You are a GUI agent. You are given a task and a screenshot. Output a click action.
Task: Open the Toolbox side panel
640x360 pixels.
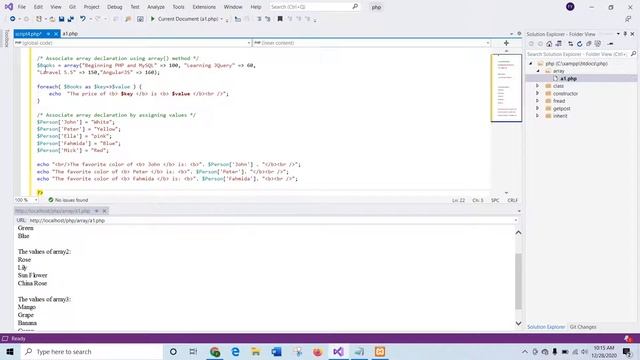coord(6,38)
